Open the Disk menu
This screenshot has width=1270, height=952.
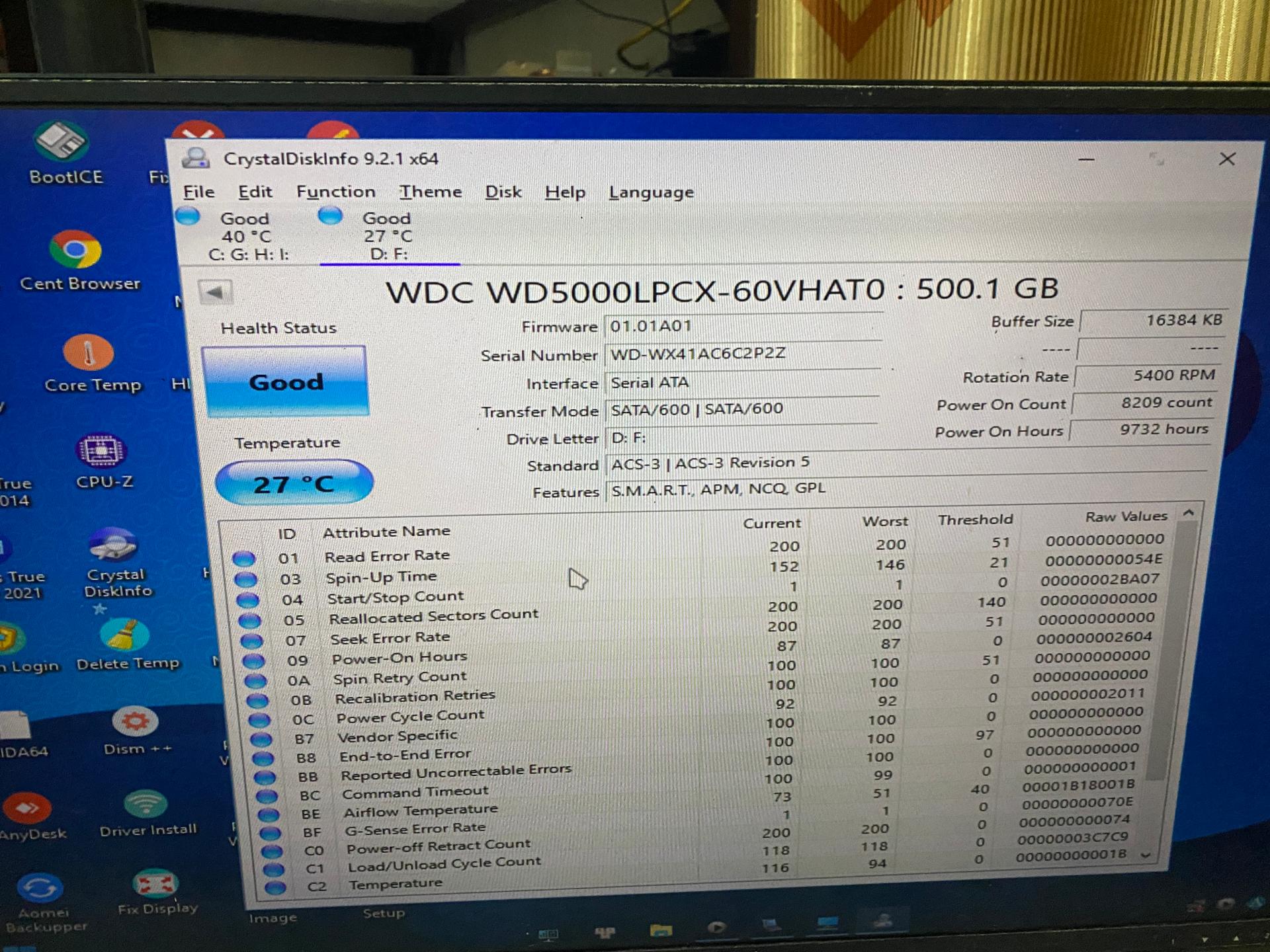click(503, 192)
